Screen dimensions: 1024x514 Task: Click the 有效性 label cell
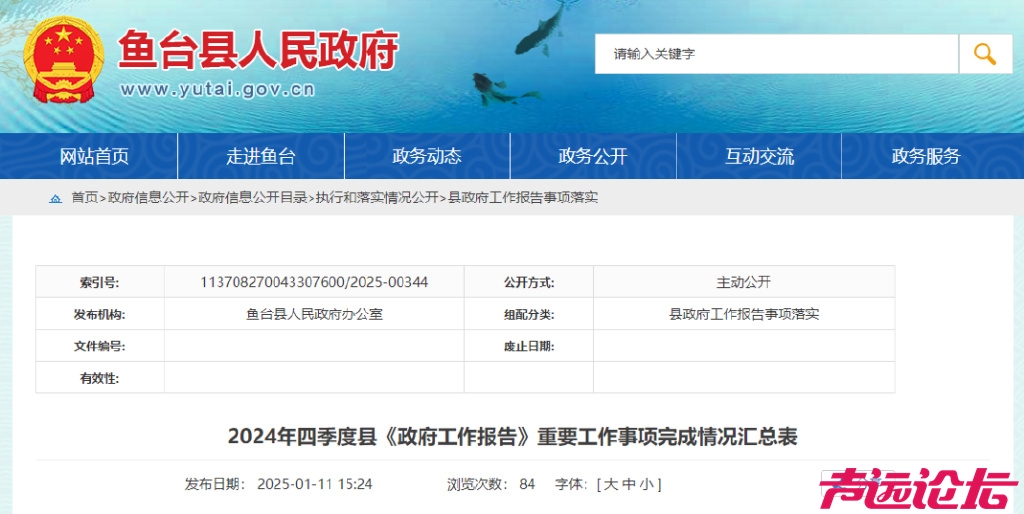coord(100,377)
